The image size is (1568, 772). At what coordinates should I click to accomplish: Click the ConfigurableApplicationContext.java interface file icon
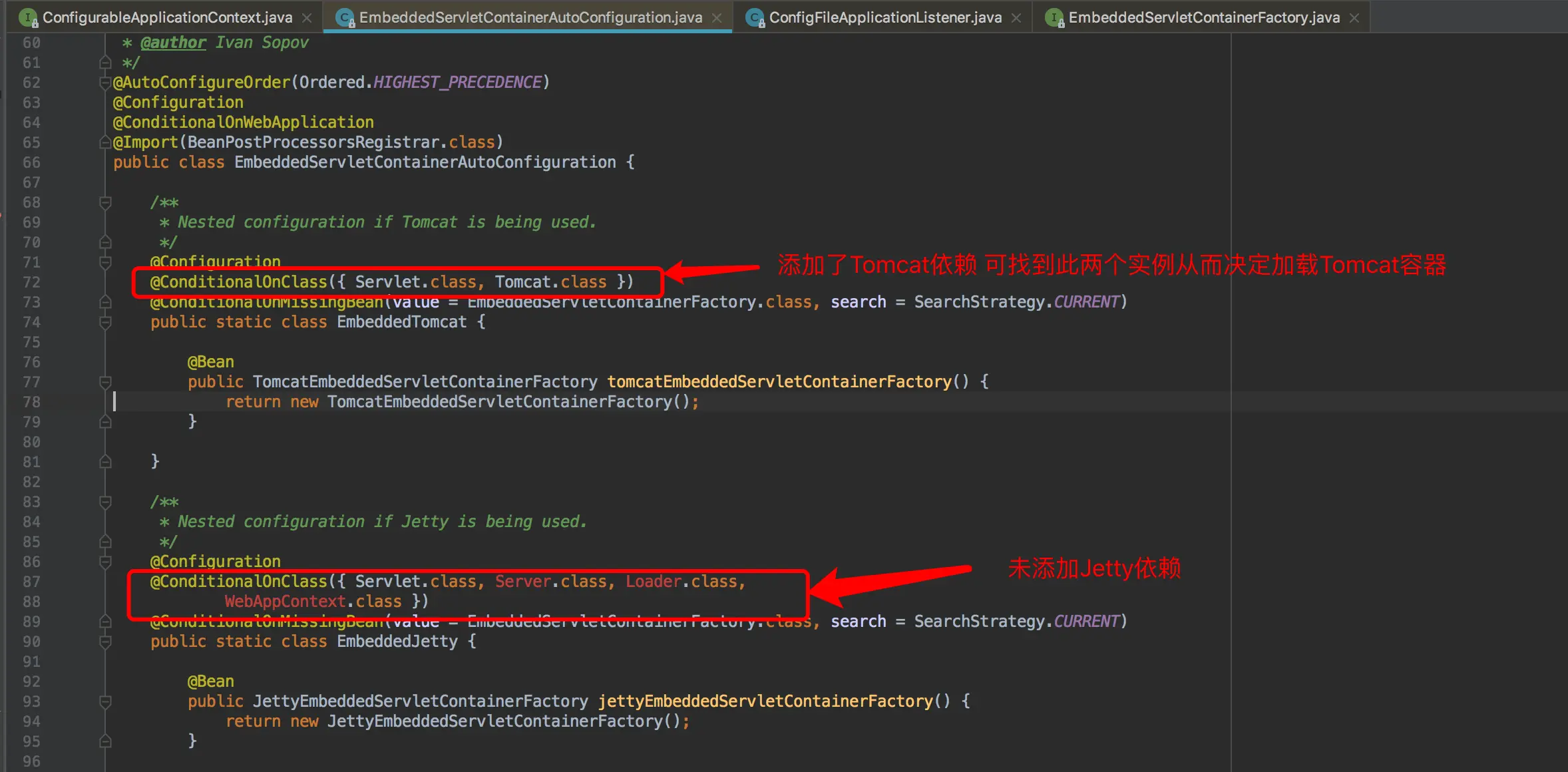click(28, 18)
